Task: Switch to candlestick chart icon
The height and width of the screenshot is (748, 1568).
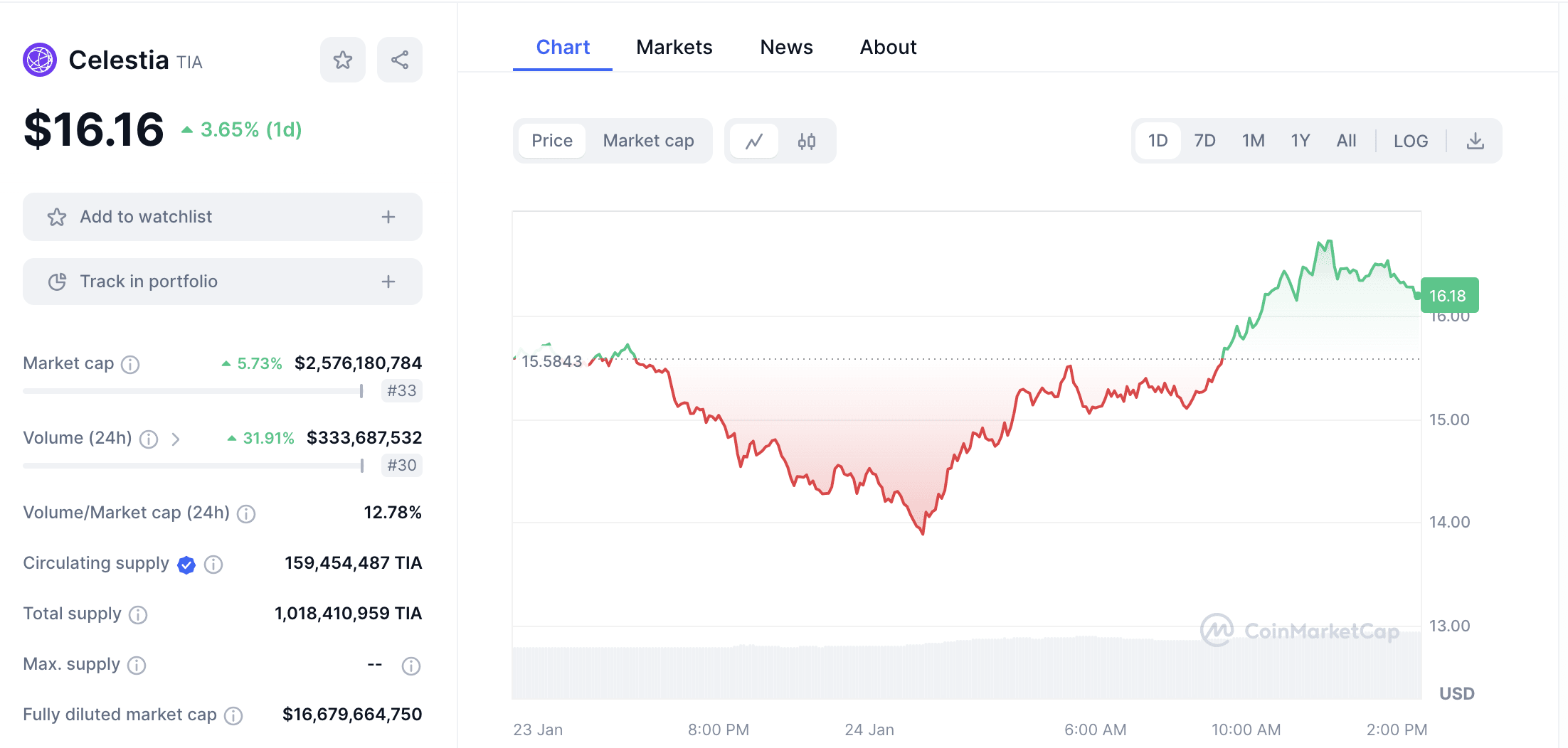Action: pos(807,141)
